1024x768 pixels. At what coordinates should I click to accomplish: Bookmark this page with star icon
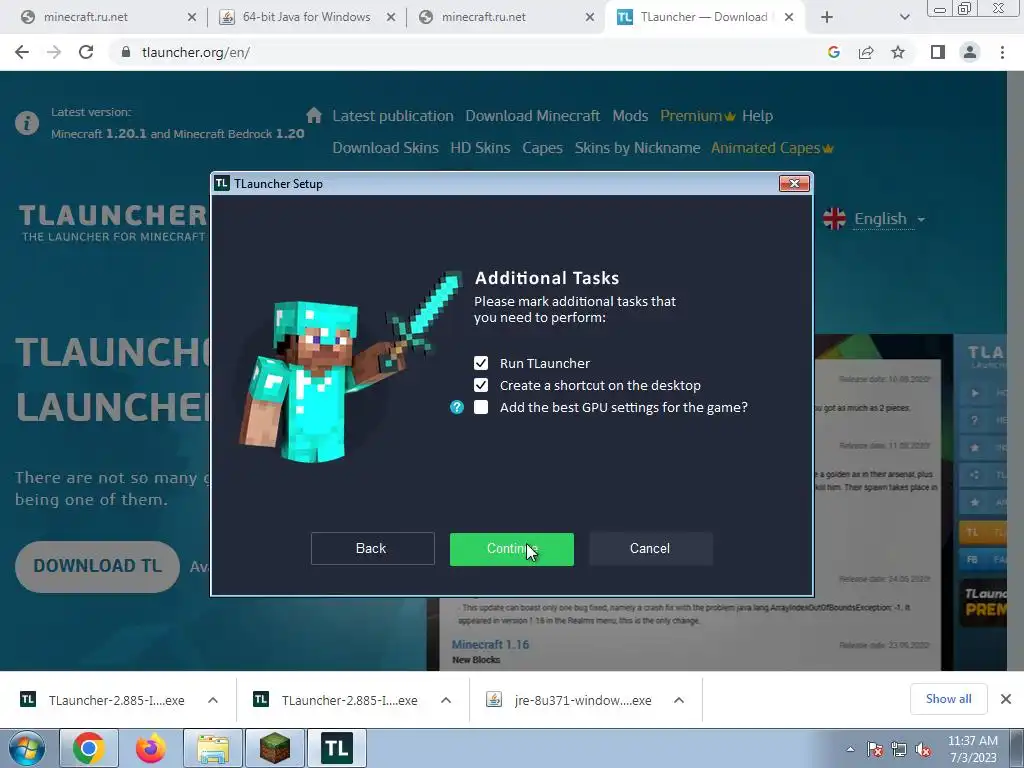click(x=898, y=52)
